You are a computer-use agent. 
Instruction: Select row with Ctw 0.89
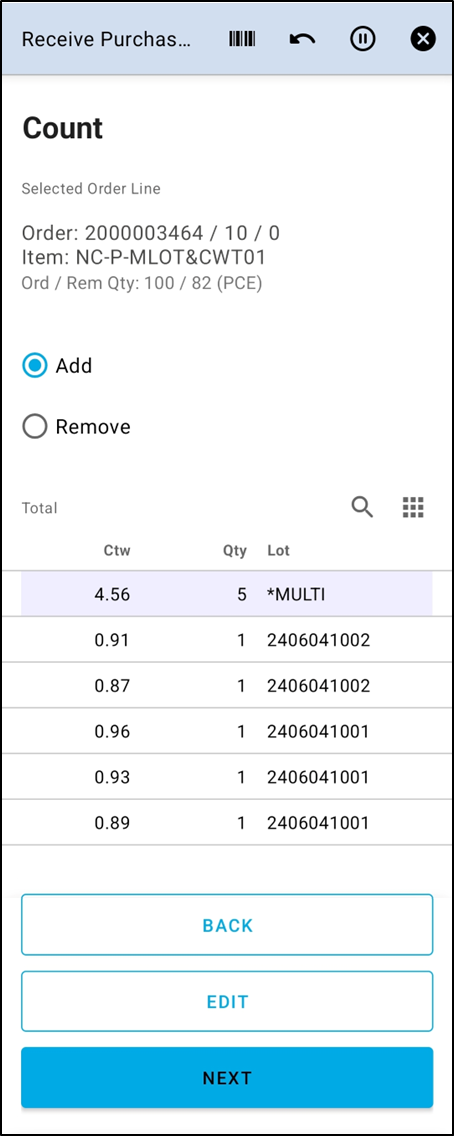(x=227, y=822)
